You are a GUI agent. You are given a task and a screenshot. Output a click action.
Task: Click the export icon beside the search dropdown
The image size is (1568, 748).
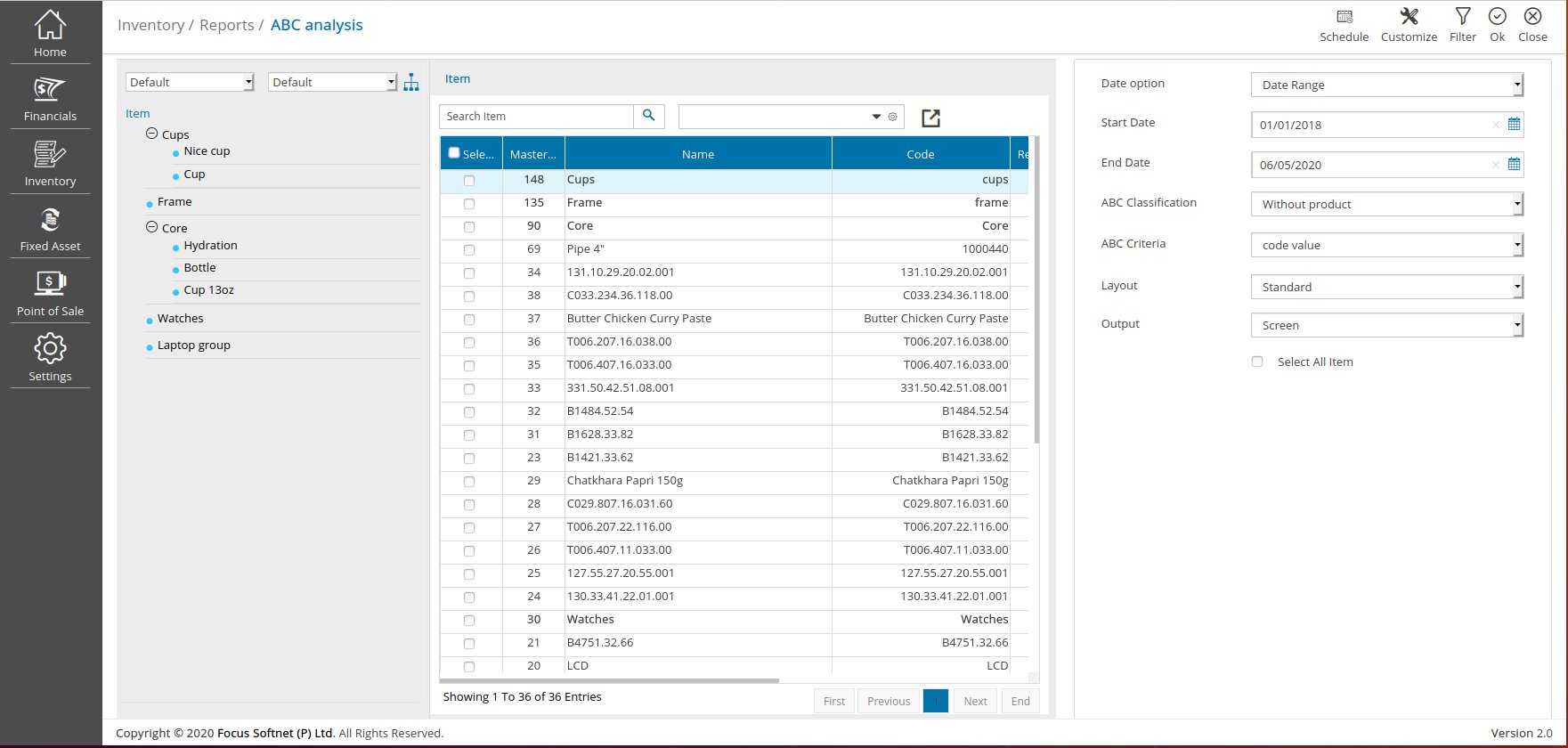930,118
